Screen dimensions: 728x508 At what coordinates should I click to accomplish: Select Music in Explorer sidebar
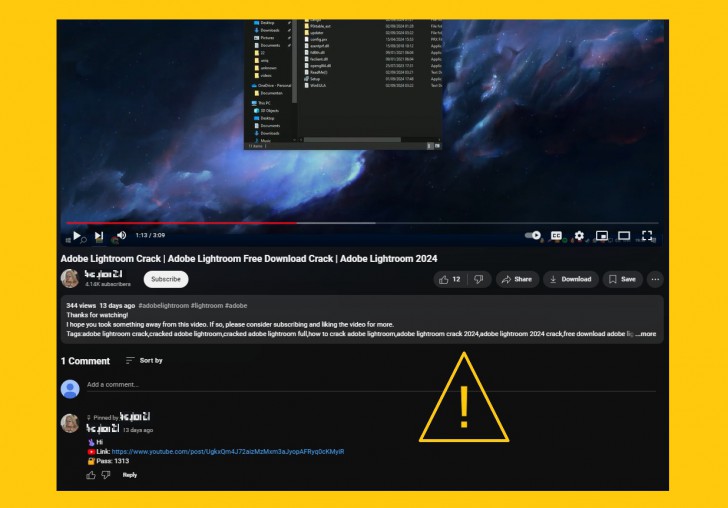tap(265, 140)
